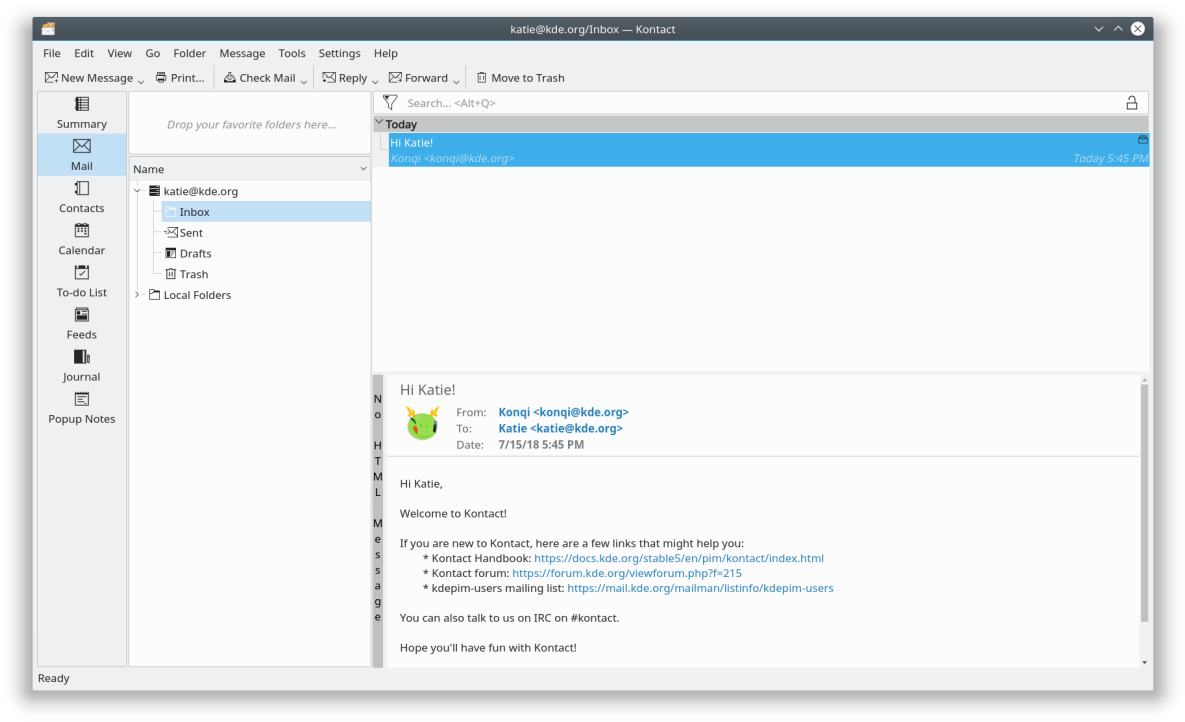
Task: Click the favorite folders drop area
Action: click(x=251, y=124)
